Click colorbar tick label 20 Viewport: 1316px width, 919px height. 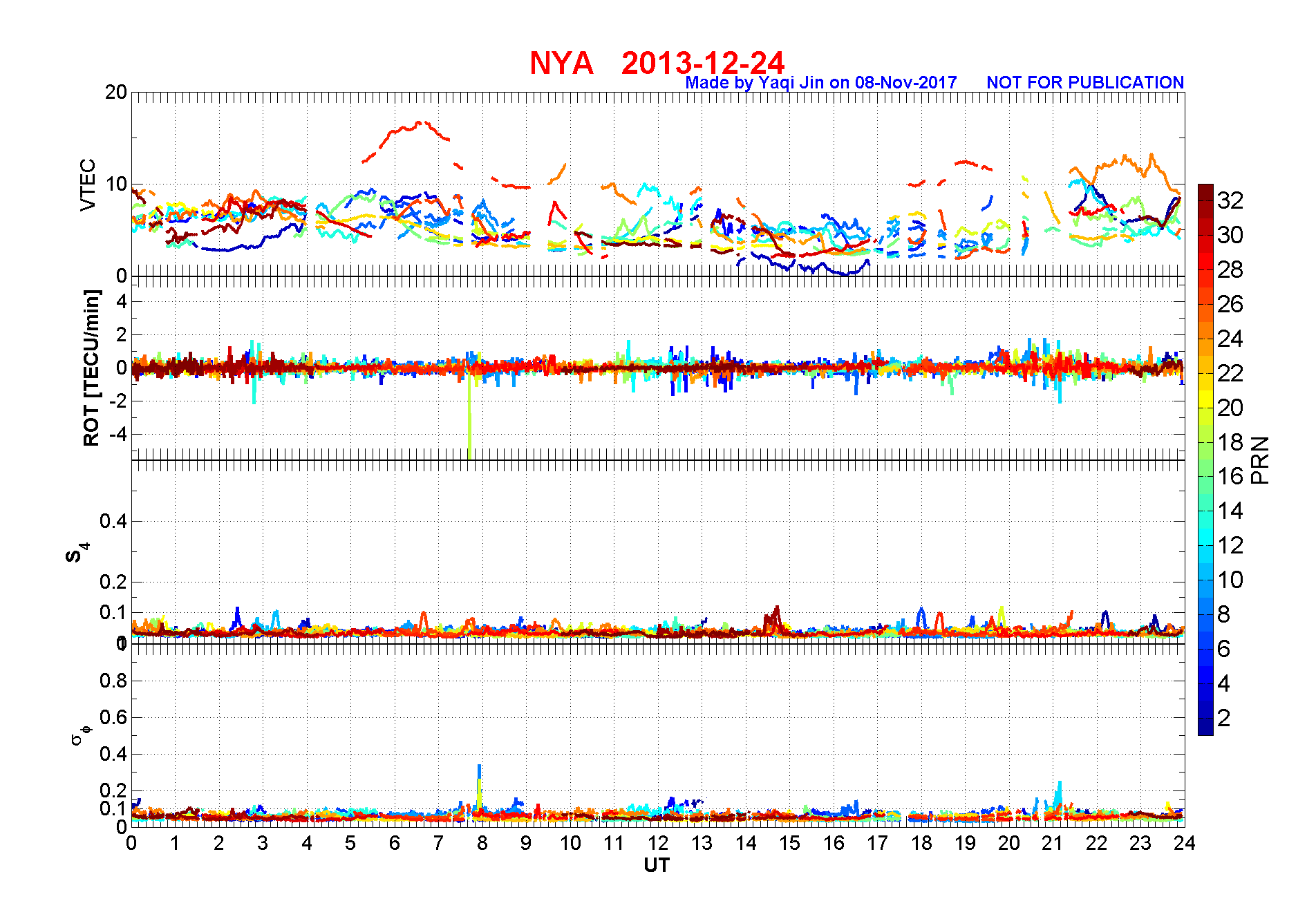pyautogui.click(x=1230, y=408)
